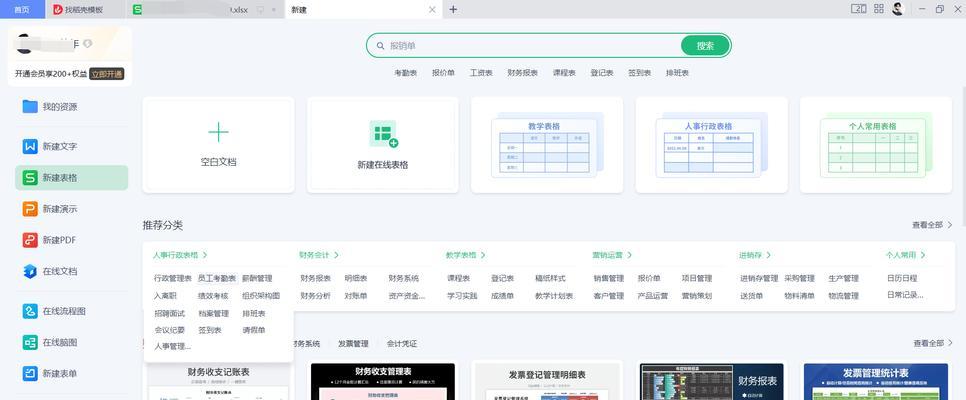Click 日历日程 under 个人常用
Screen dimensions: 966x400
(902, 279)
